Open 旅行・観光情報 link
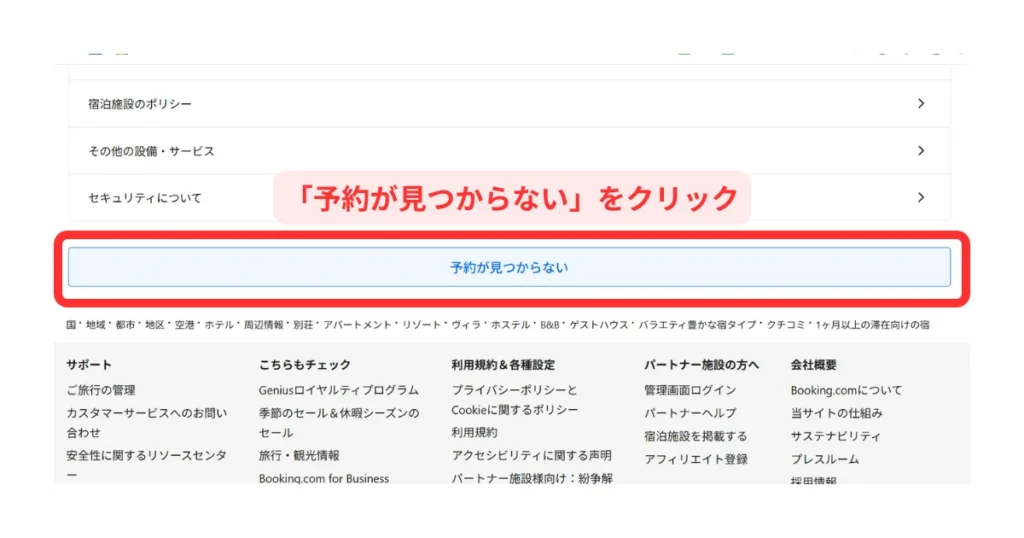Viewport: 1024px width, 538px height. (x=299, y=456)
